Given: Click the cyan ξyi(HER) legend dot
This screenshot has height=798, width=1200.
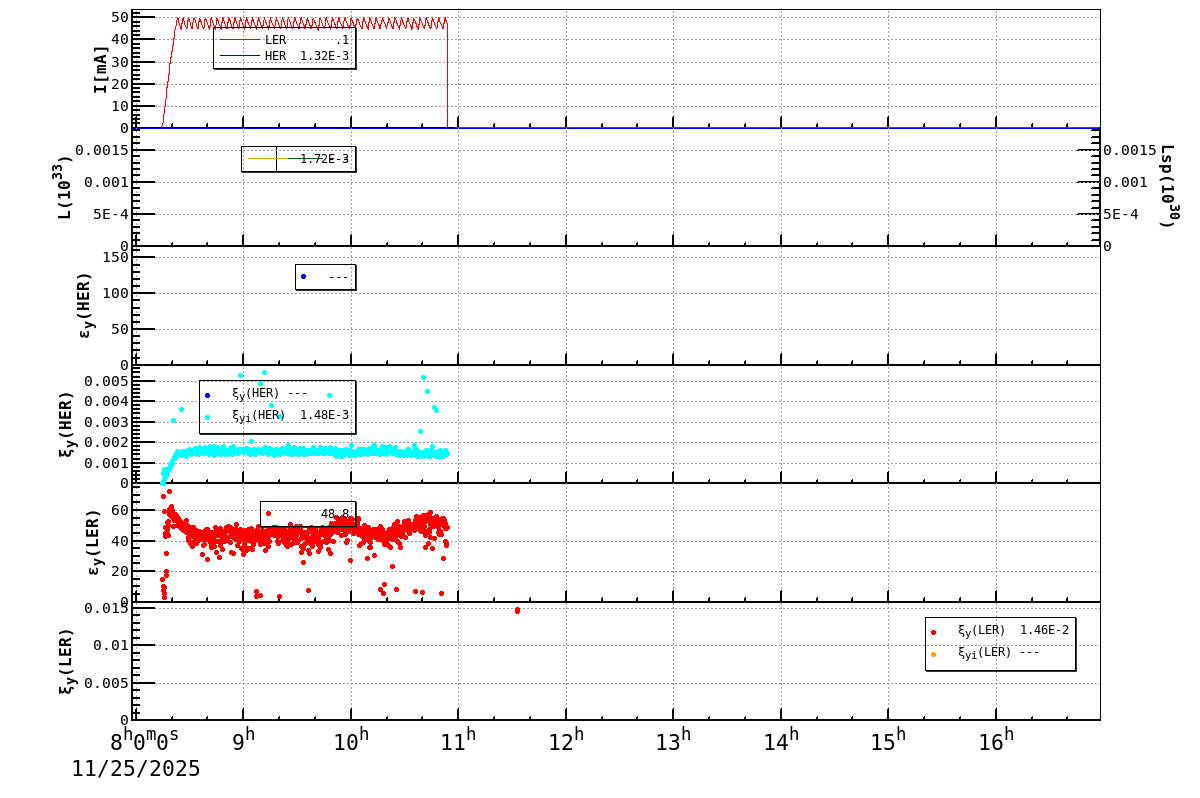Looking at the screenshot, I should coord(207,417).
